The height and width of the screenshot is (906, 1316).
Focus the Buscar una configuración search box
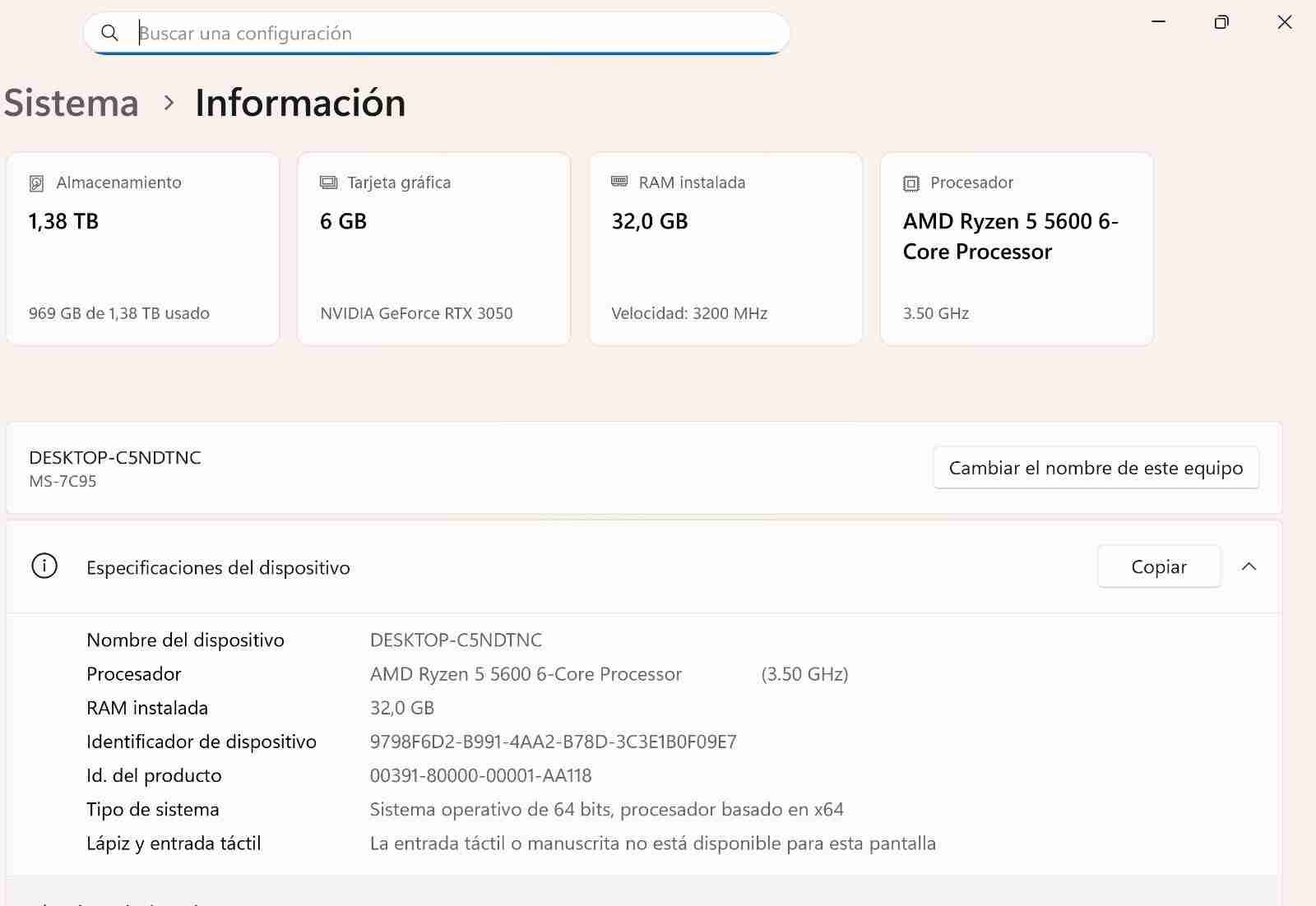pos(452,33)
